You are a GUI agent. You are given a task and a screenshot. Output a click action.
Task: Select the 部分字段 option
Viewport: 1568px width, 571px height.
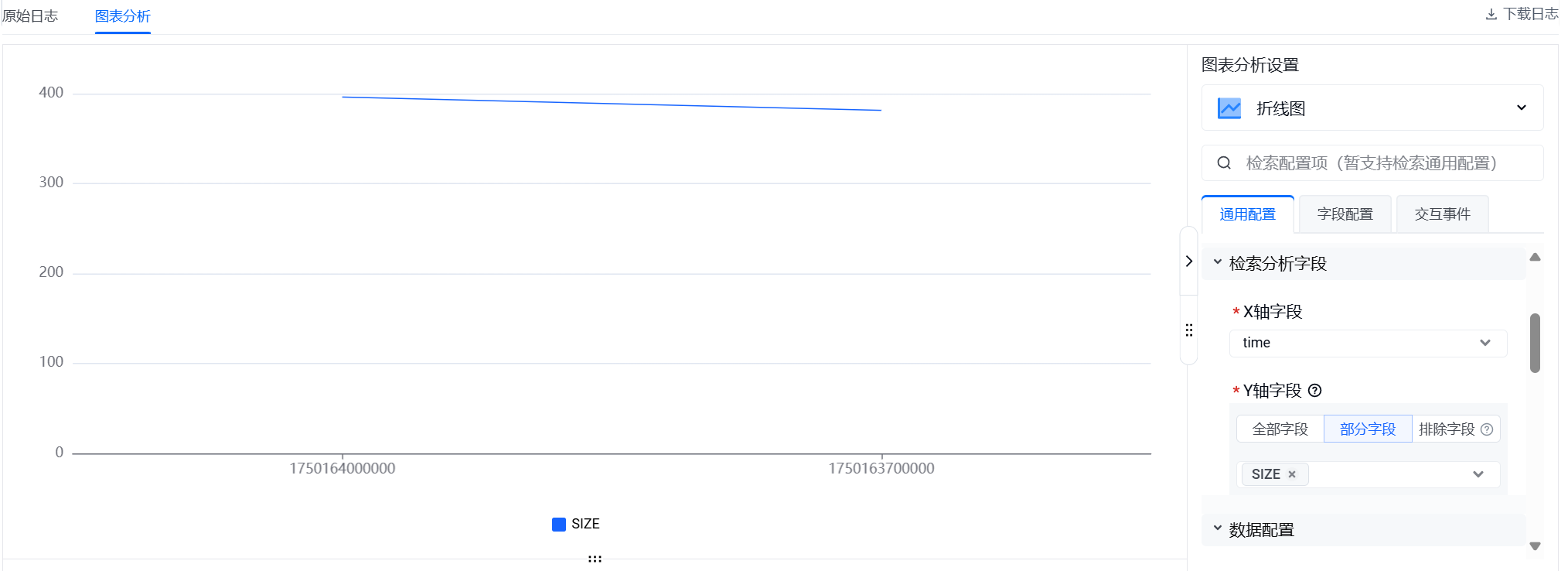click(1368, 429)
